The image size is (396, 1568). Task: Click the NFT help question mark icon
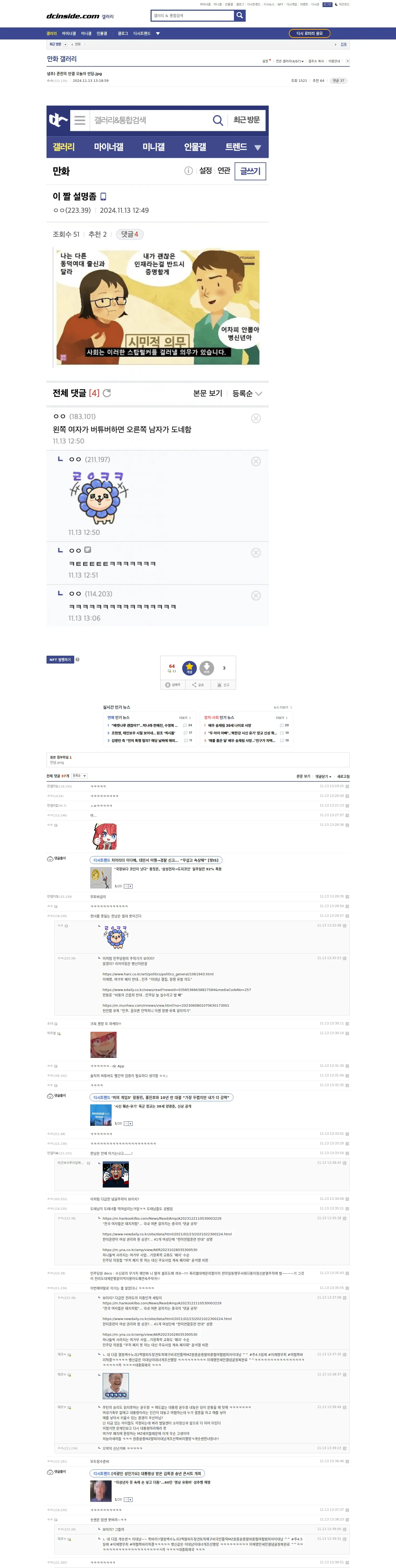click(77, 659)
